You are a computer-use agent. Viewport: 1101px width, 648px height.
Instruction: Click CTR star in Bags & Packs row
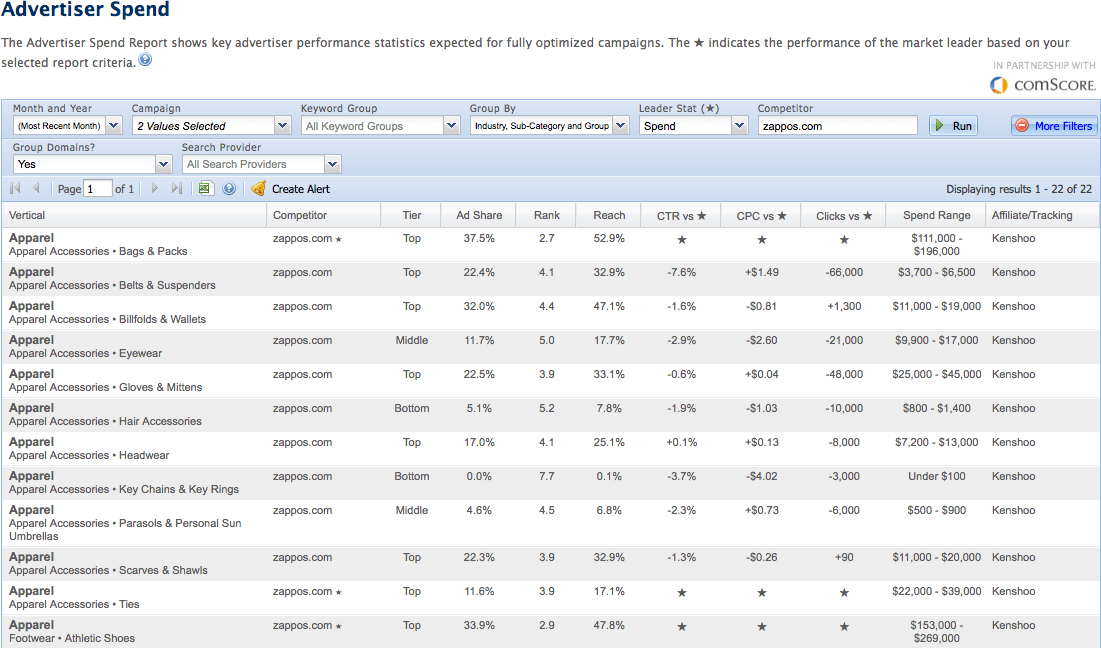point(681,239)
